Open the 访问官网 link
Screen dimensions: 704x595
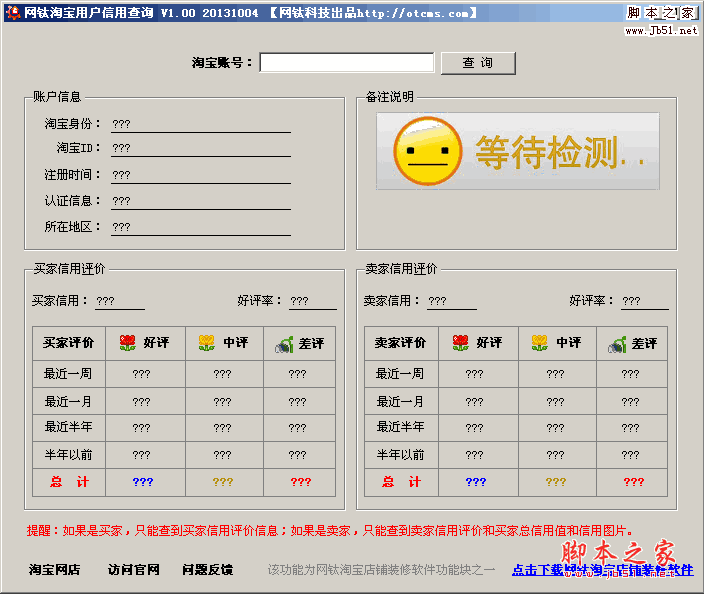[133, 569]
